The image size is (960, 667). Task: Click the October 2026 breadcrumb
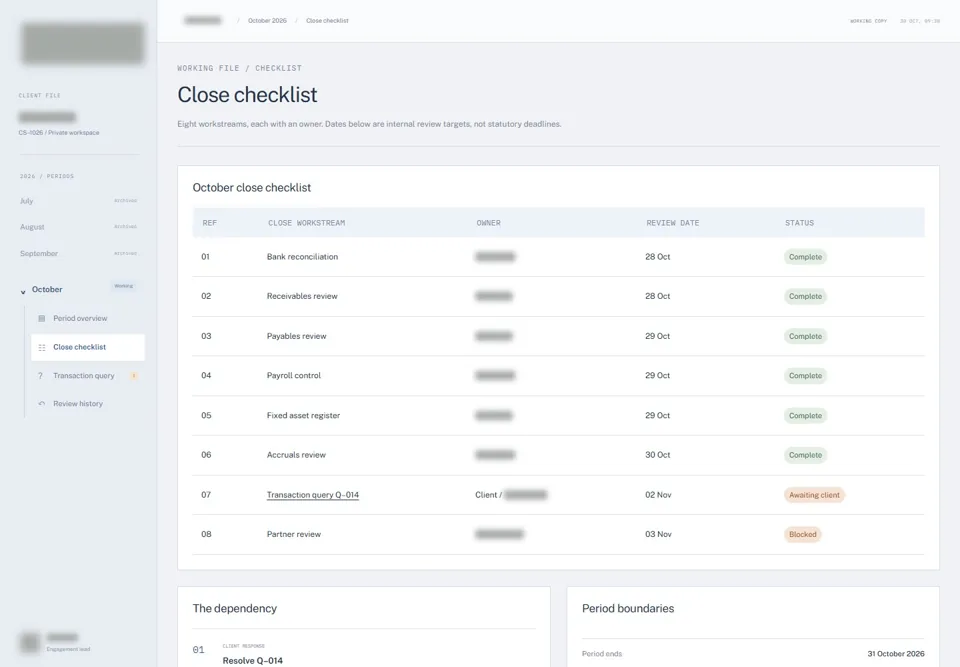[x=267, y=21]
